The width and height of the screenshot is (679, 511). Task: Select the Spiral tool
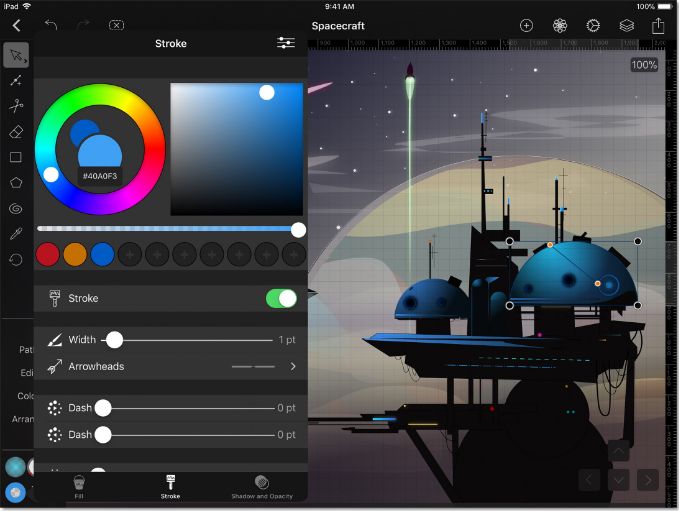click(x=16, y=208)
